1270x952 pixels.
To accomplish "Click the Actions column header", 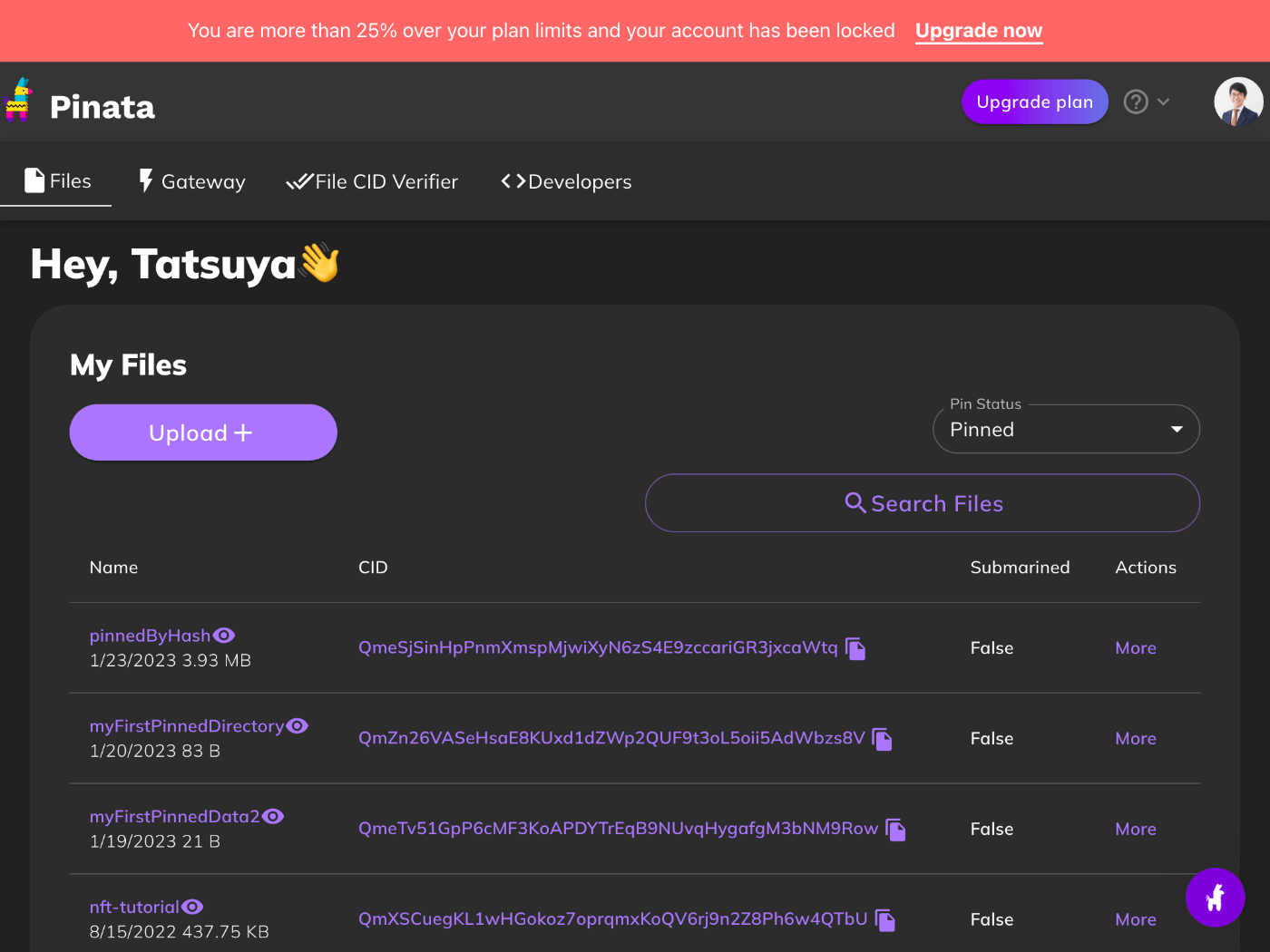I will click(1146, 568).
